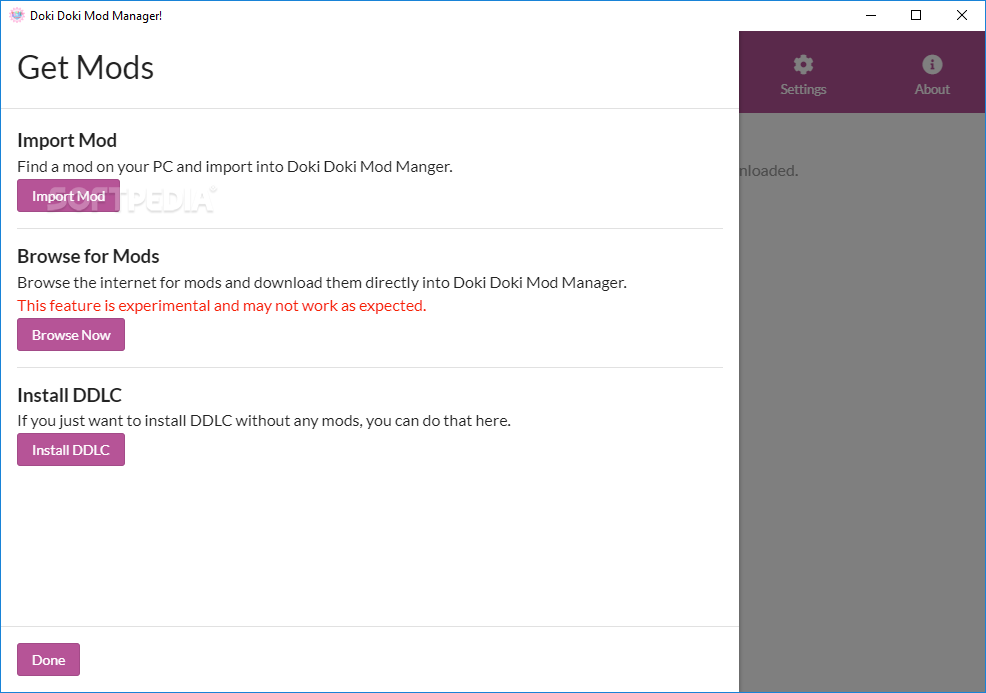Close the Doki Doki Mod Manager window
The width and height of the screenshot is (986, 693).
[x=961, y=15]
